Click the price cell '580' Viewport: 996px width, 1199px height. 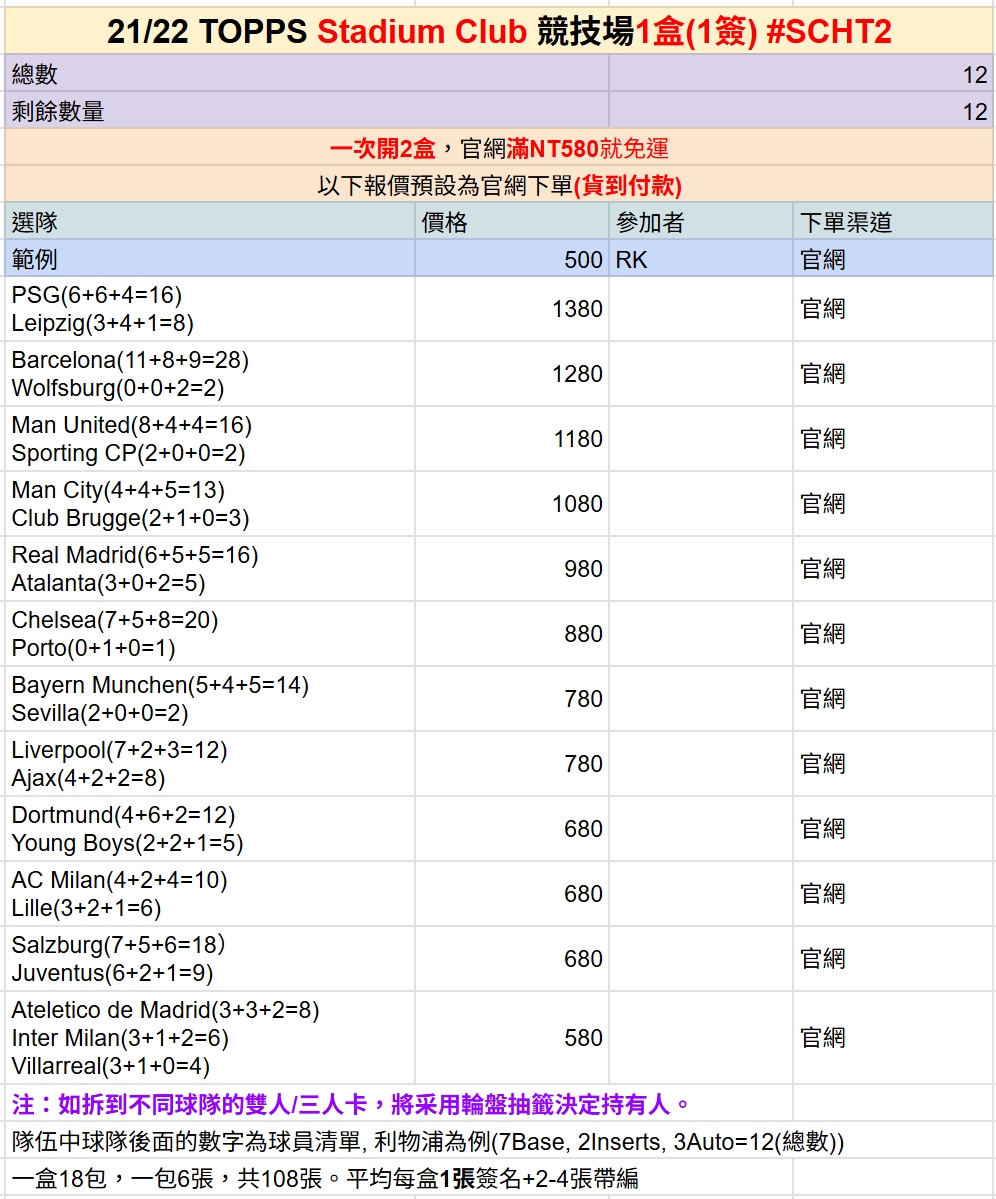click(x=511, y=1038)
